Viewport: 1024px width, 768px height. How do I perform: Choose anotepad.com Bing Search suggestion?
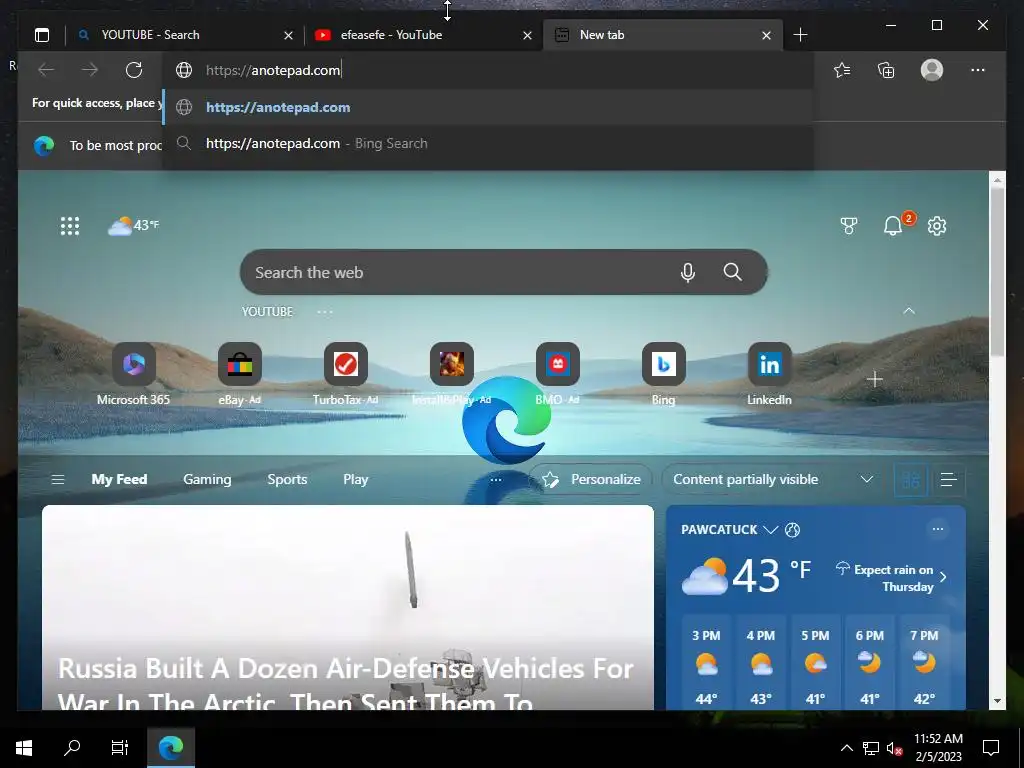487,143
